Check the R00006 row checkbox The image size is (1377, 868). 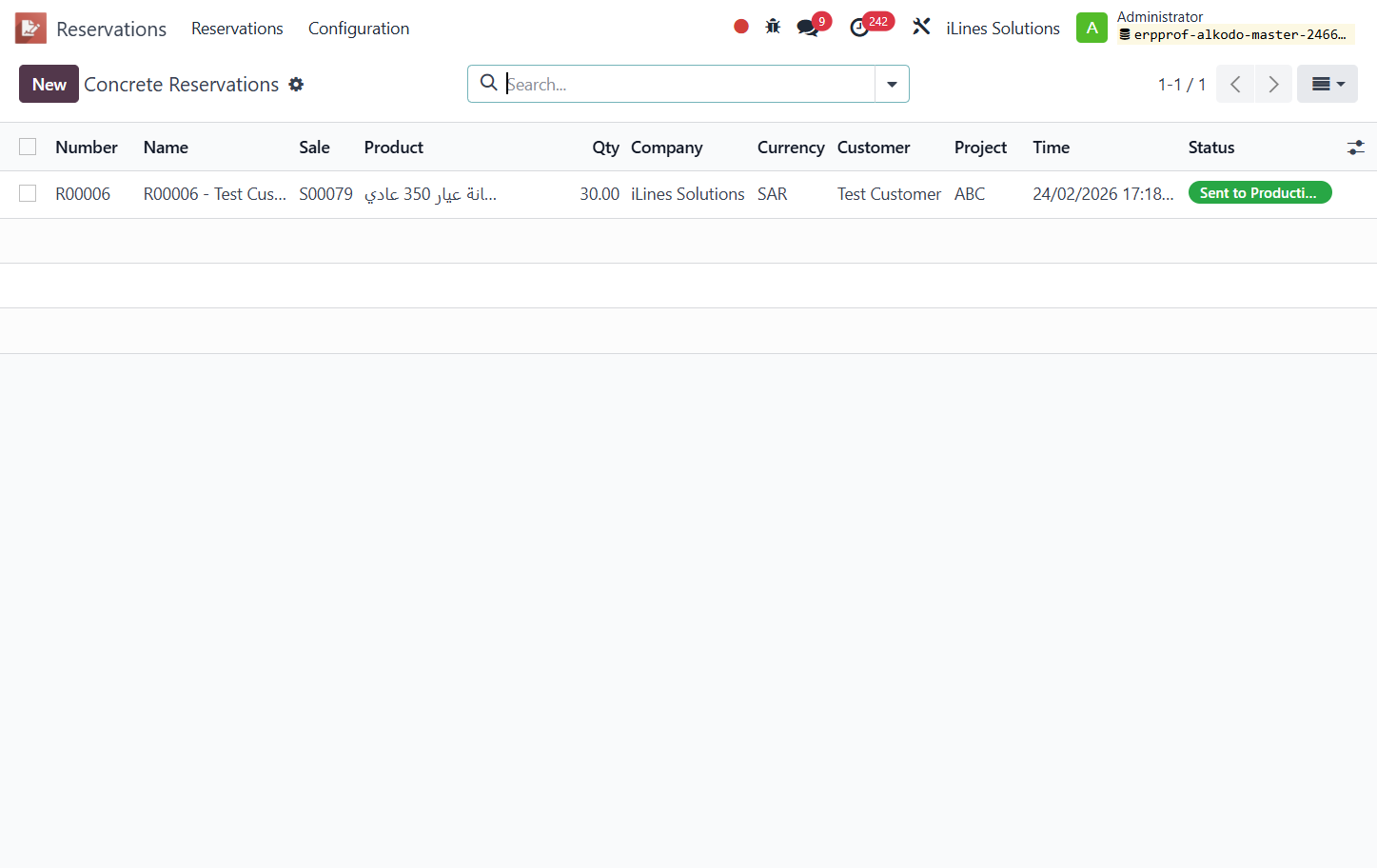click(28, 193)
